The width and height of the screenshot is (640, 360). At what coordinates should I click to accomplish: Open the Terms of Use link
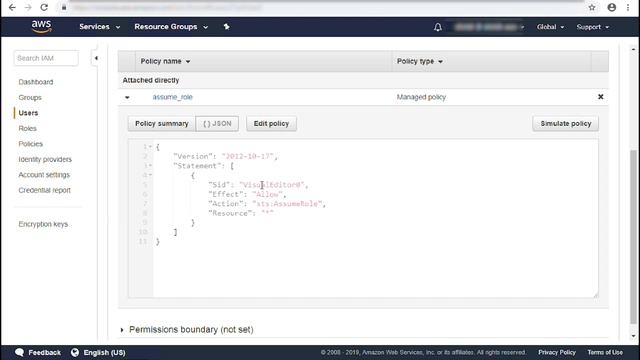(x=605, y=352)
